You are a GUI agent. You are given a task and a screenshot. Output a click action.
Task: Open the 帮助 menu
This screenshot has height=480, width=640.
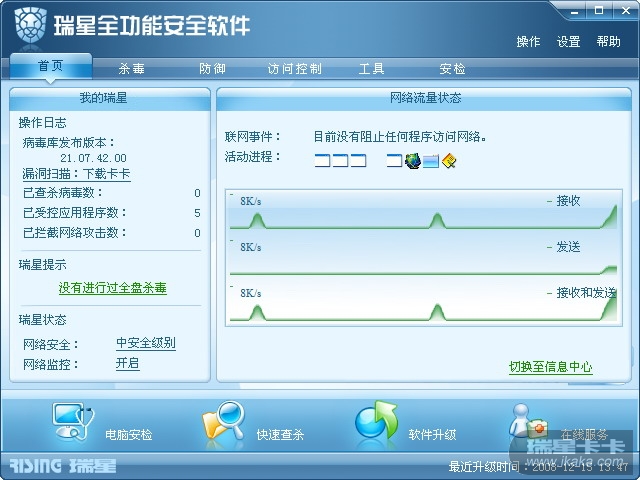pyautogui.click(x=608, y=42)
